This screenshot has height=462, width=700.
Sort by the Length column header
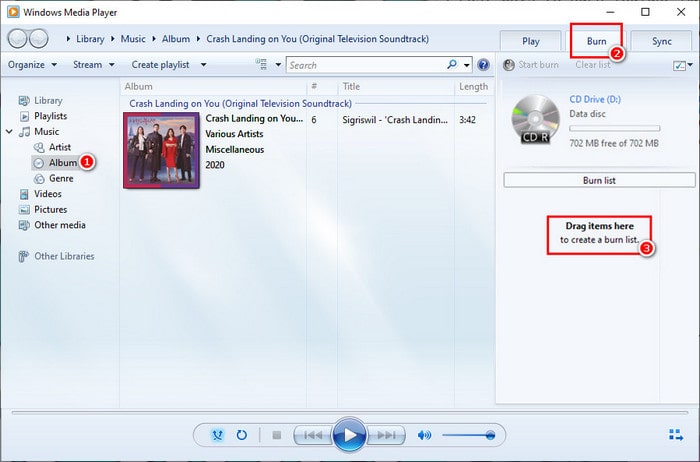[x=474, y=87]
